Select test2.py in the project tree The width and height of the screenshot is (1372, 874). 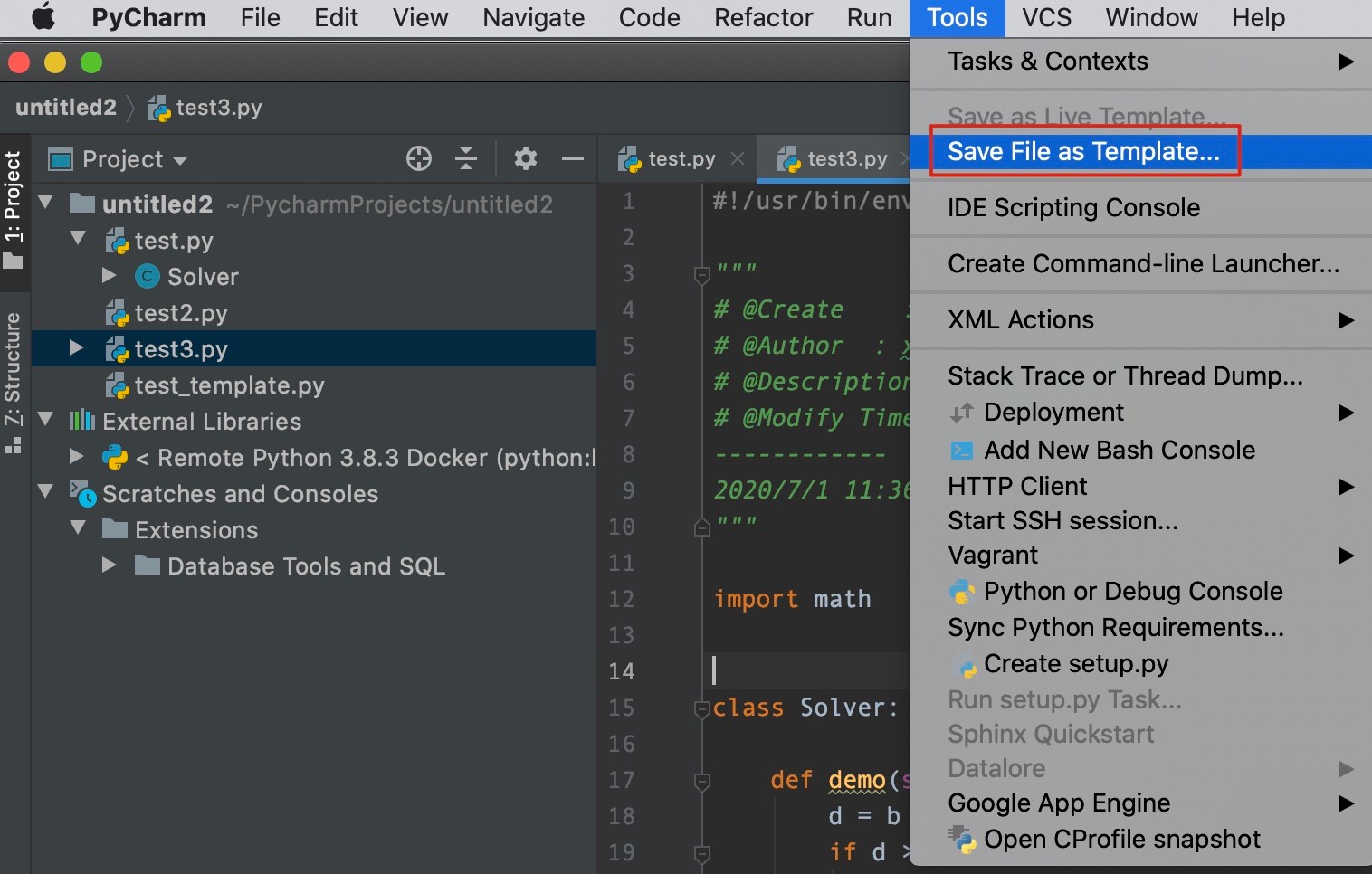point(181,314)
